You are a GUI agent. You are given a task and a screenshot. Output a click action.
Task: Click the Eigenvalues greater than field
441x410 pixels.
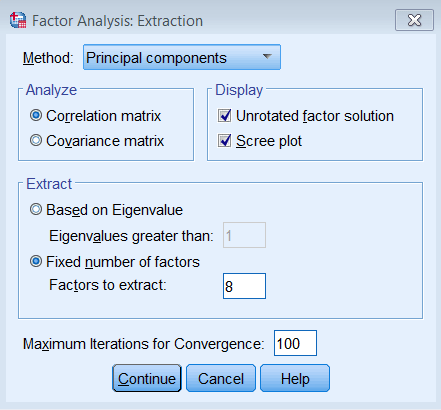click(244, 235)
